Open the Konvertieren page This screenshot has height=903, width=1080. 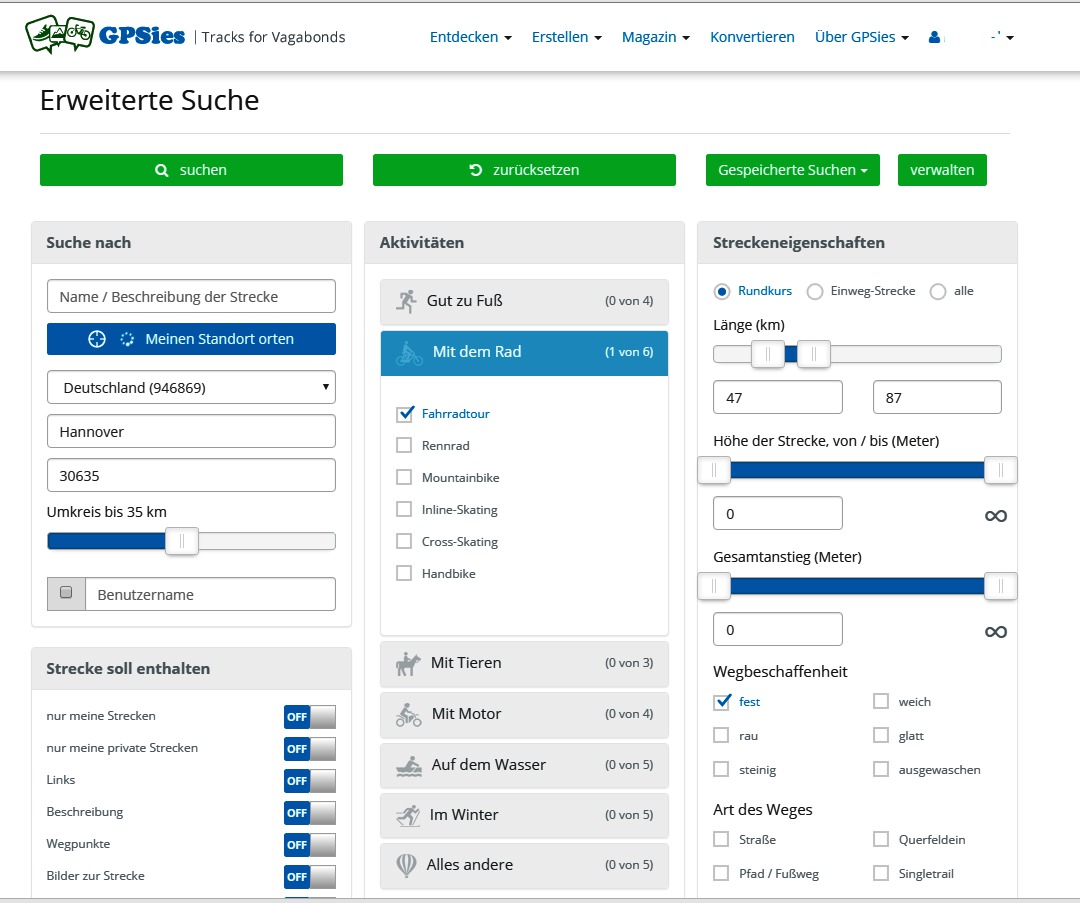pos(752,37)
